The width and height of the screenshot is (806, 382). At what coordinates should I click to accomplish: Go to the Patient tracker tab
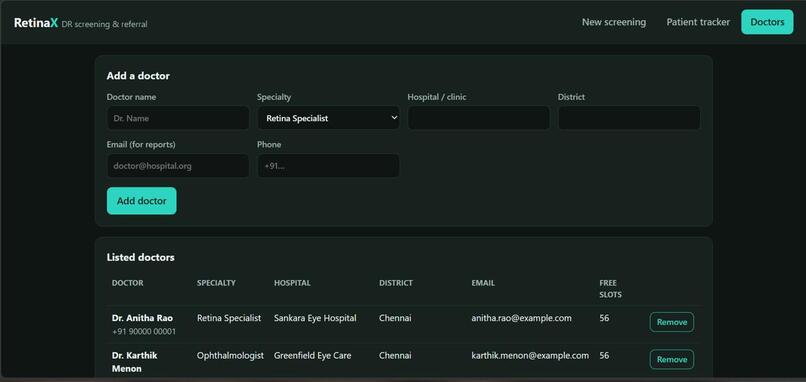[x=698, y=22]
